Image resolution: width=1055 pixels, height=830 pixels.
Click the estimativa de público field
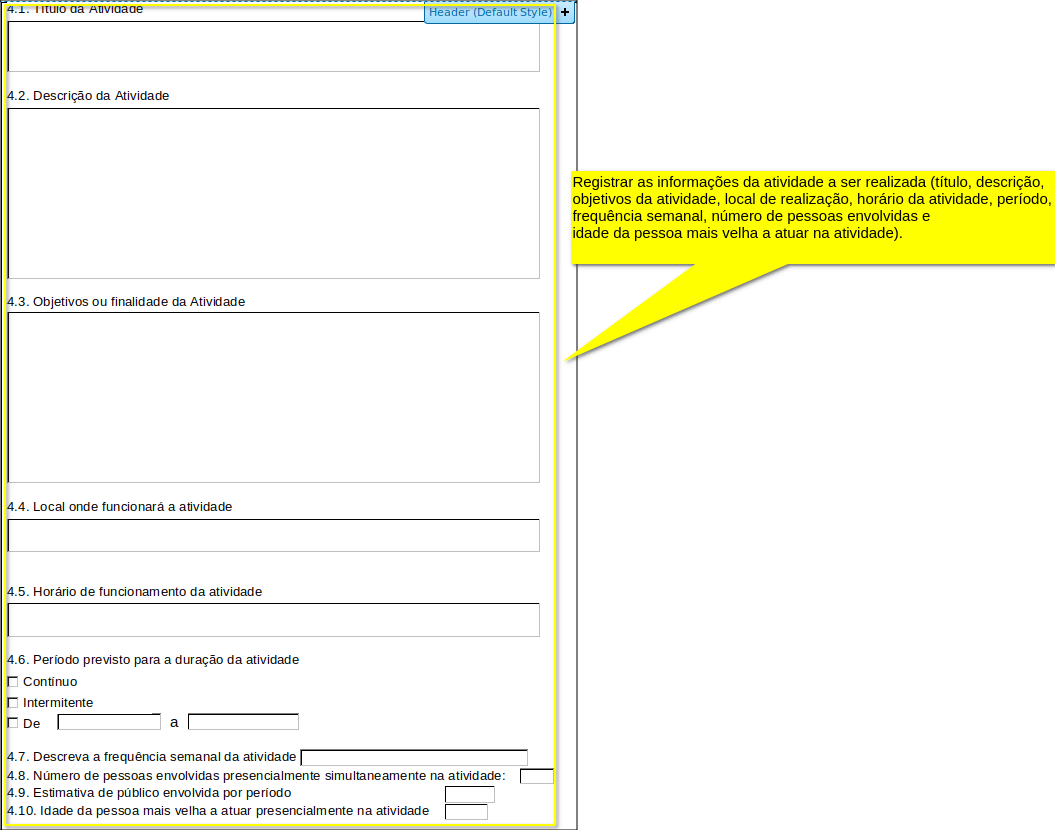click(470, 794)
